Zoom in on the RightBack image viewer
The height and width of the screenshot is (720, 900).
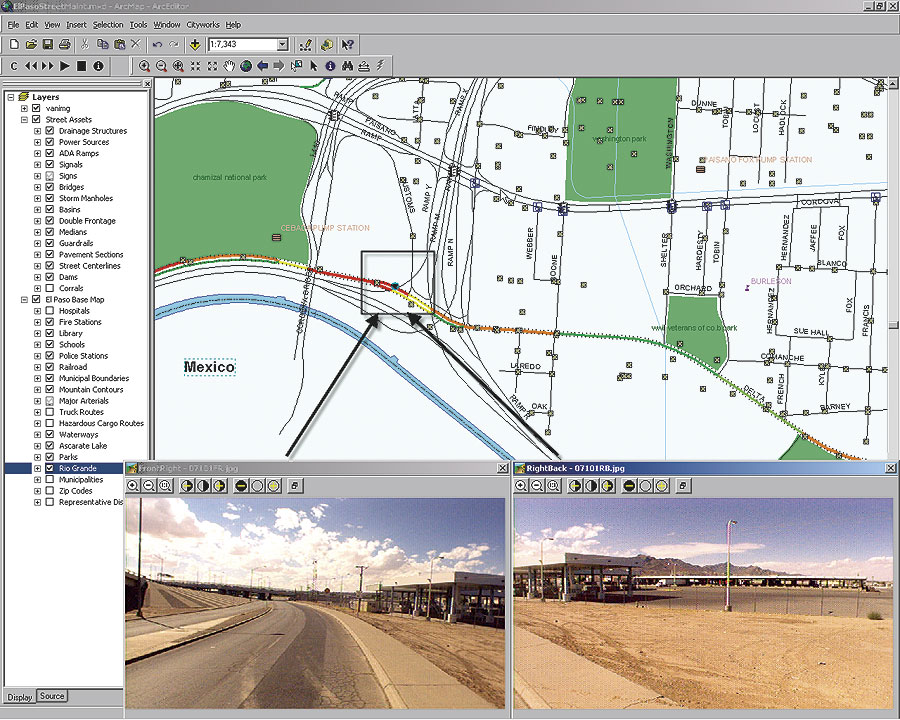pos(521,486)
